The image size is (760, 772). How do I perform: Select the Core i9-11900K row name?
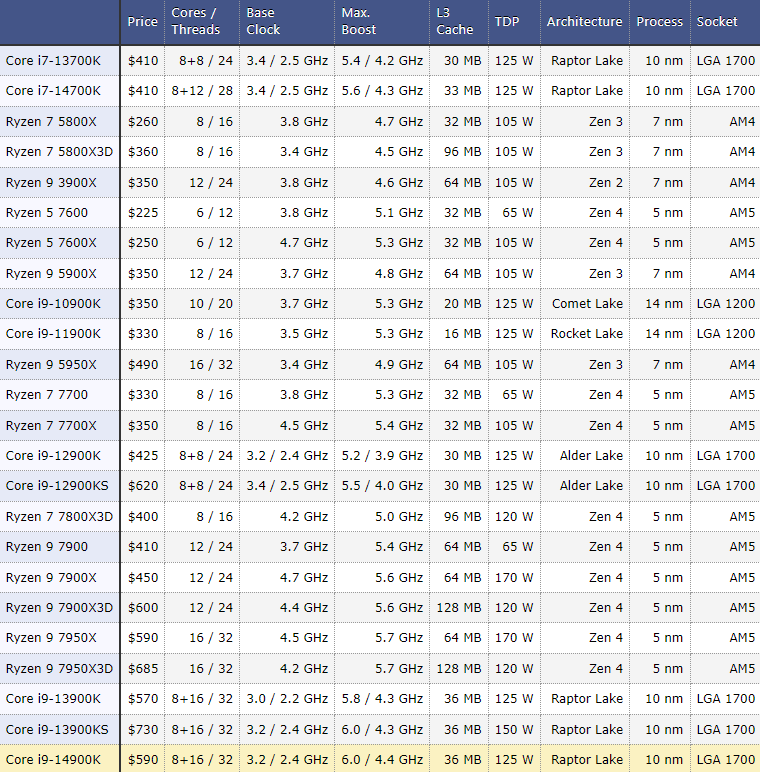point(53,334)
